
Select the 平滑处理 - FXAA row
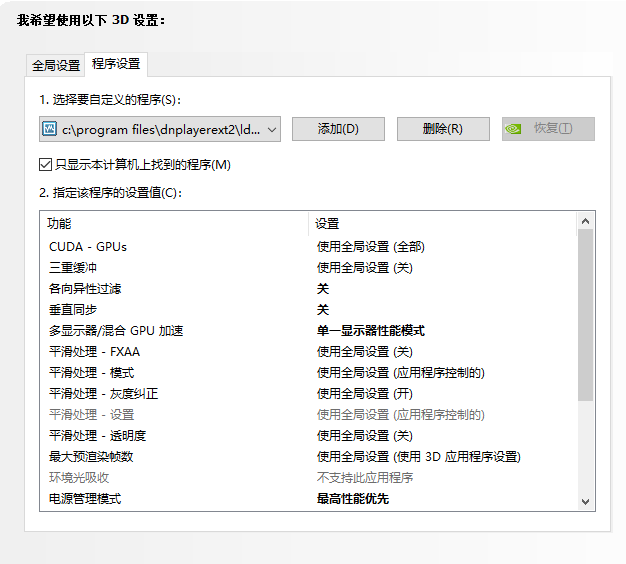coord(95,352)
